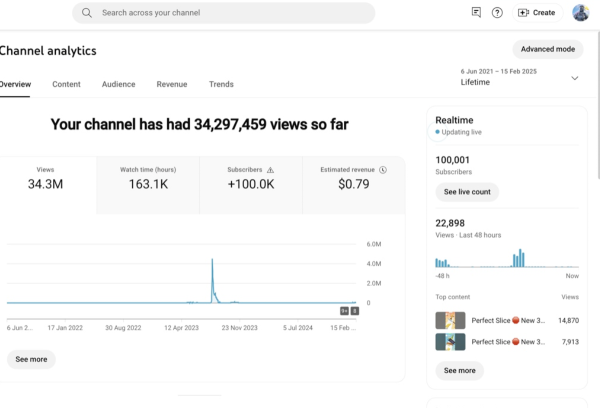Viewport: 600px width, 408px height.
Task: Click the account avatar picture
Action: (x=580, y=13)
